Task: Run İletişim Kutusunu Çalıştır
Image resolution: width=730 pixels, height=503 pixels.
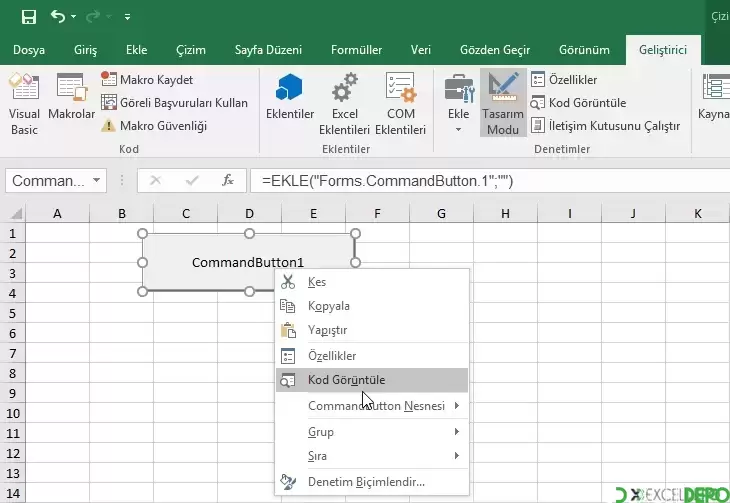Action: (x=605, y=126)
